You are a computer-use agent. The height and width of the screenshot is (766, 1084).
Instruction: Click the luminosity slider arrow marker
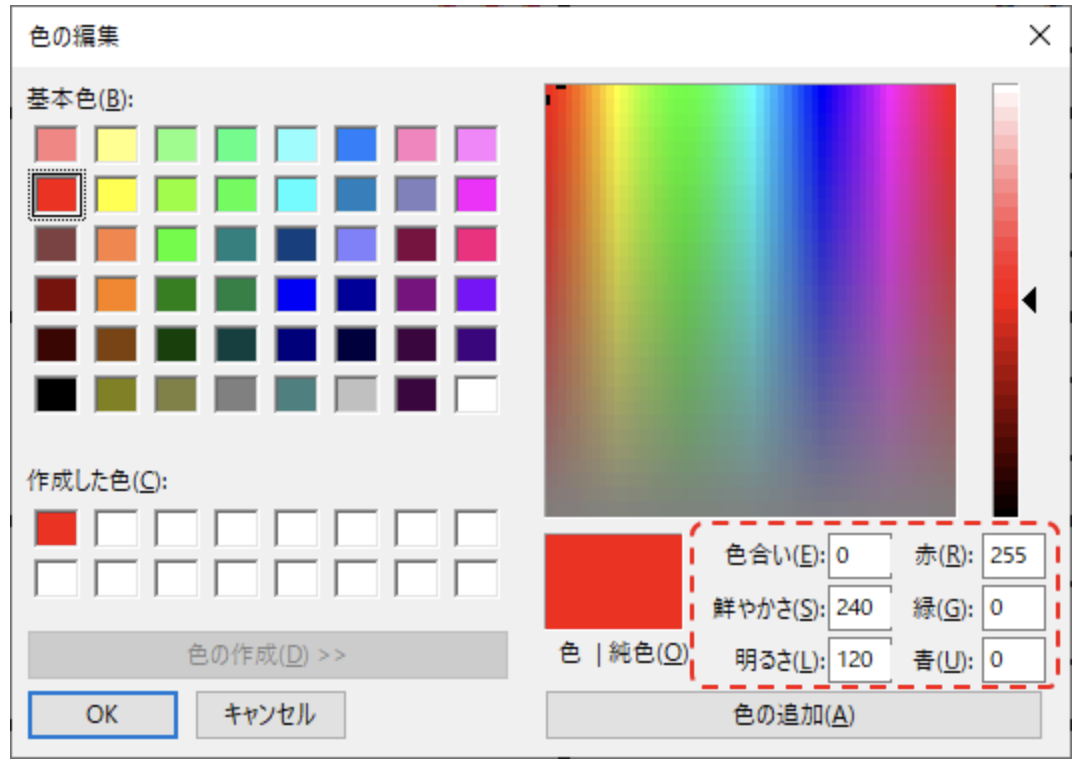tap(1029, 299)
